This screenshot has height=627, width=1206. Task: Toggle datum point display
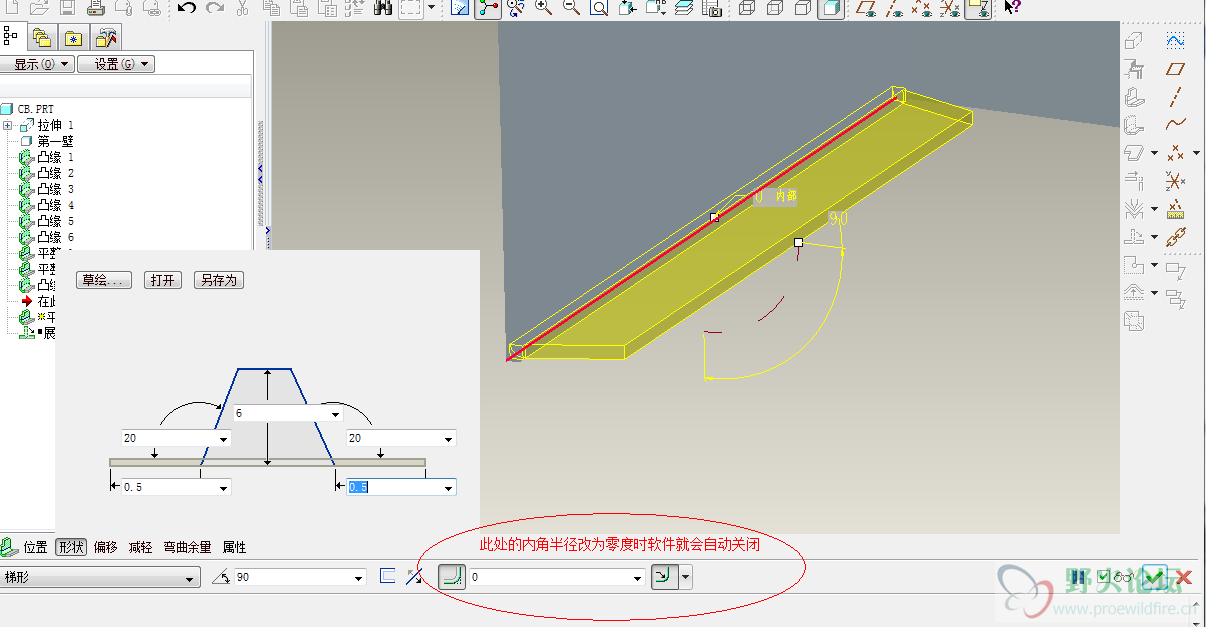[x=924, y=8]
